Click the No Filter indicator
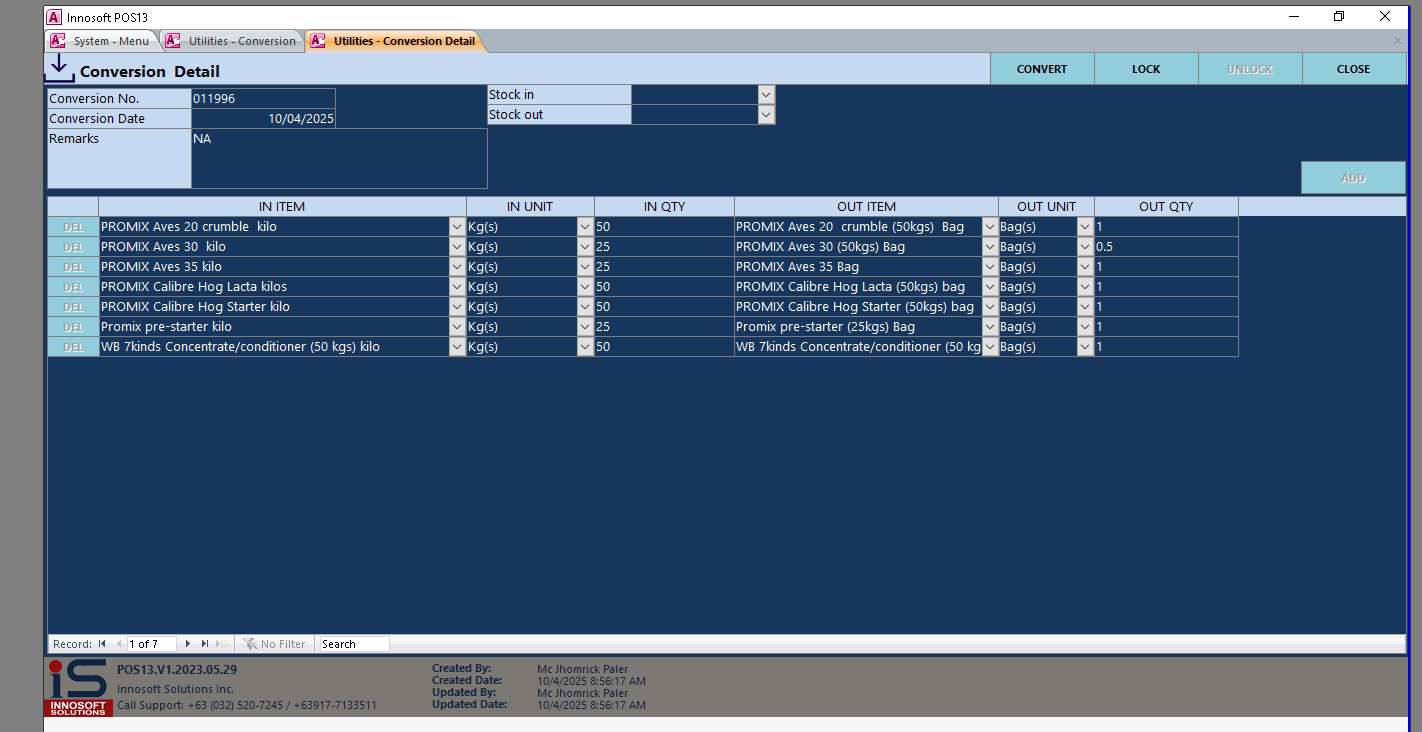Screen dimensions: 1422x732 [275, 644]
